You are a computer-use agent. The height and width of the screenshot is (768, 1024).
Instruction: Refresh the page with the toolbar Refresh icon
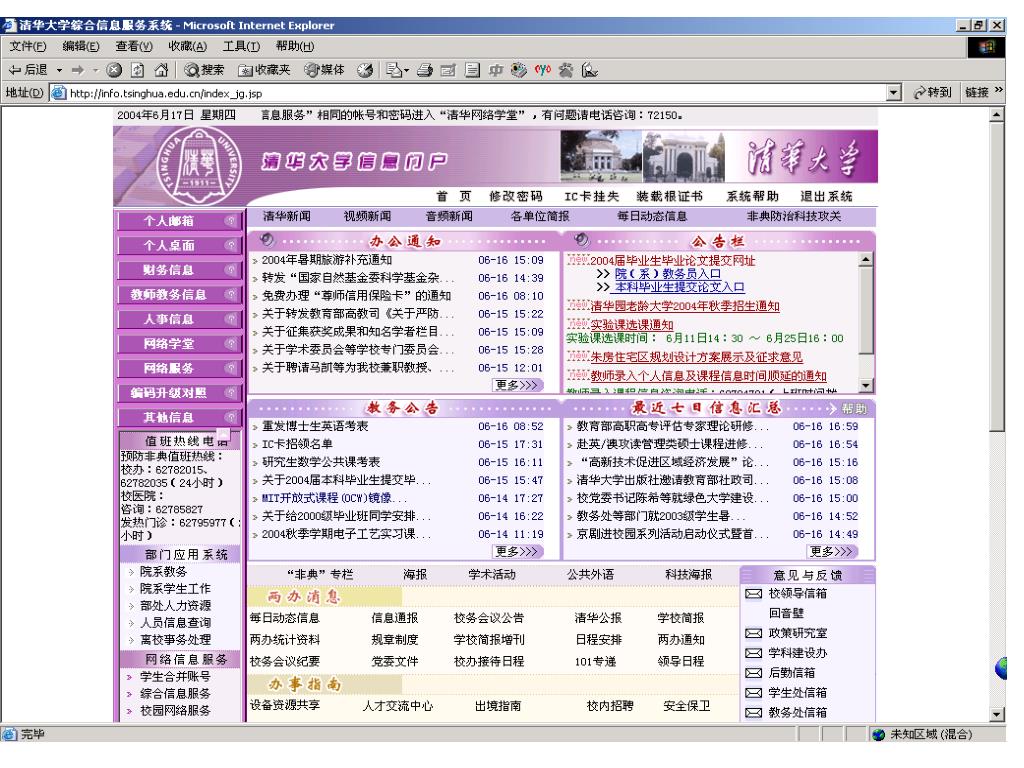(x=137, y=70)
